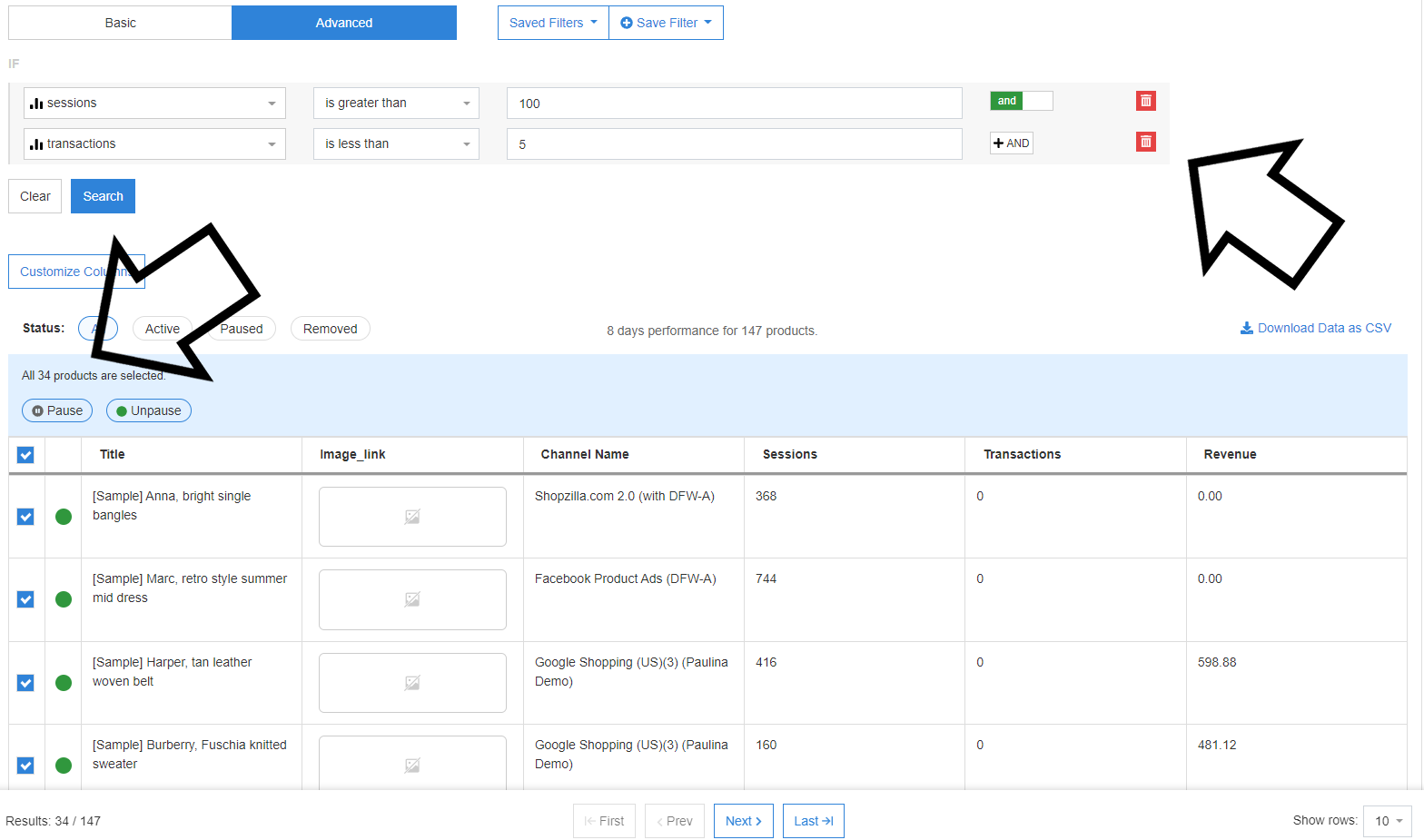The height and width of the screenshot is (840, 1424).
Task: Click green status dot for Burberry sweater
Action: (64, 766)
